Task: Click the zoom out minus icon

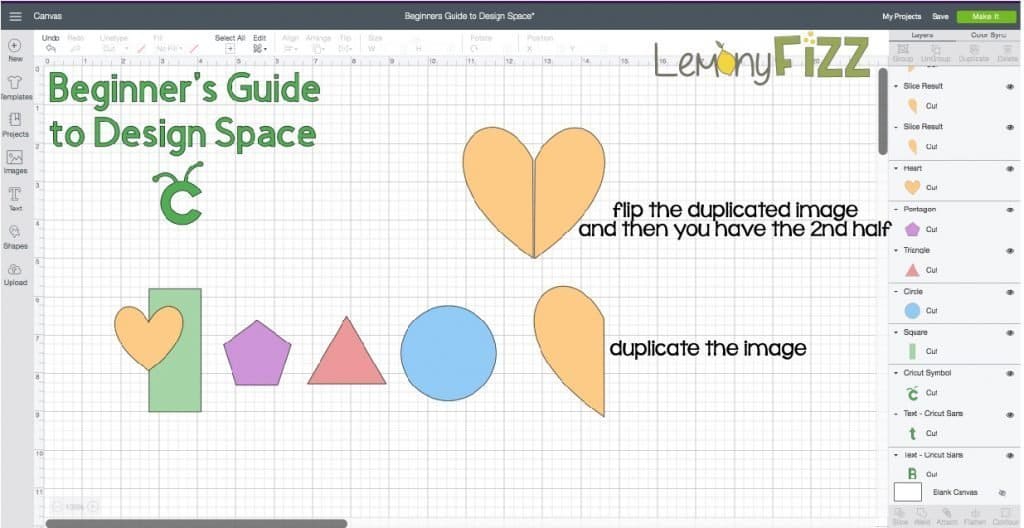Action: click(57, 506)
